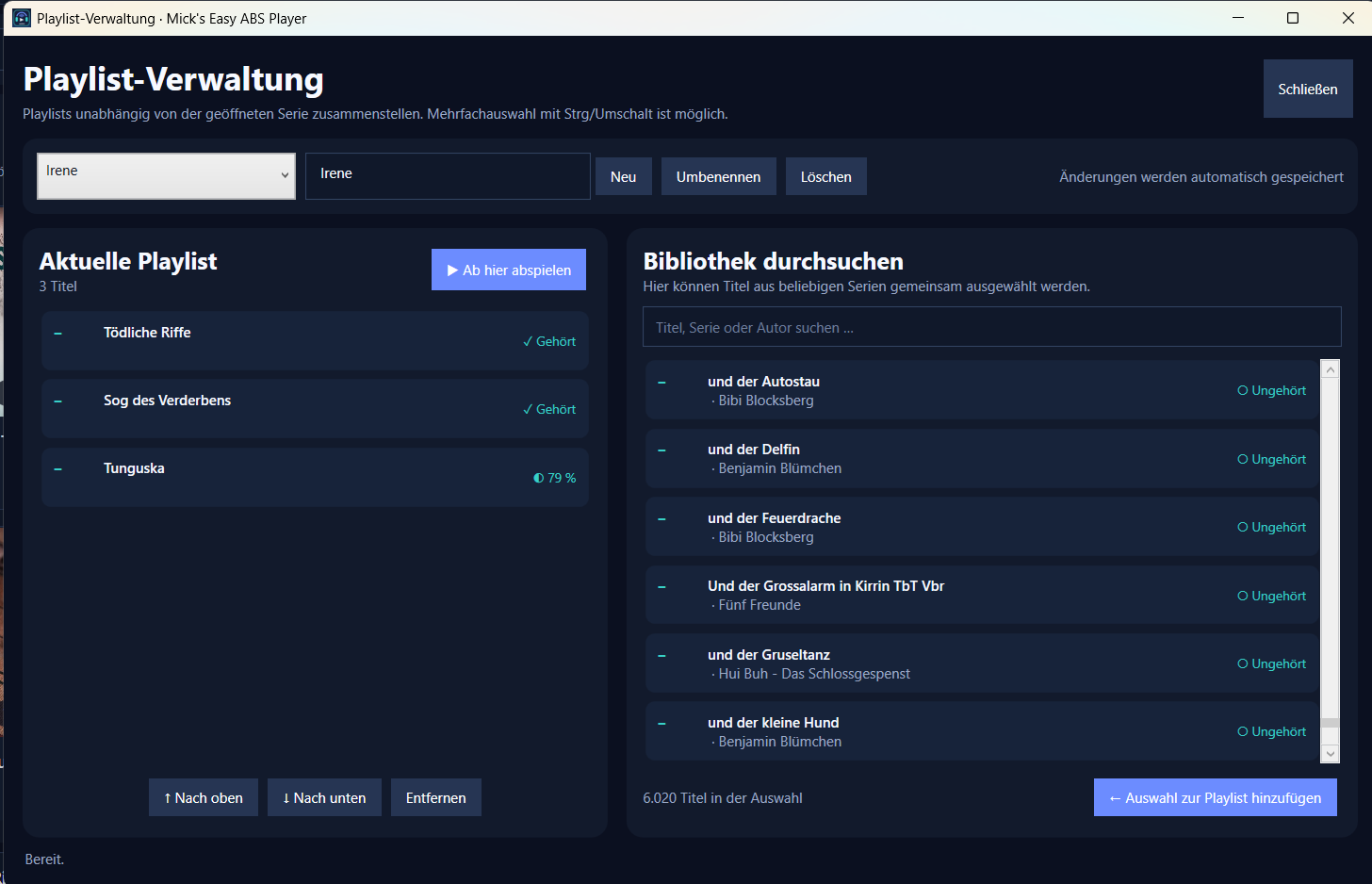Click the dash marker beside und der kleine Hund
Image resolution: width=1372 pixels, height=884 pixels.
661,723
